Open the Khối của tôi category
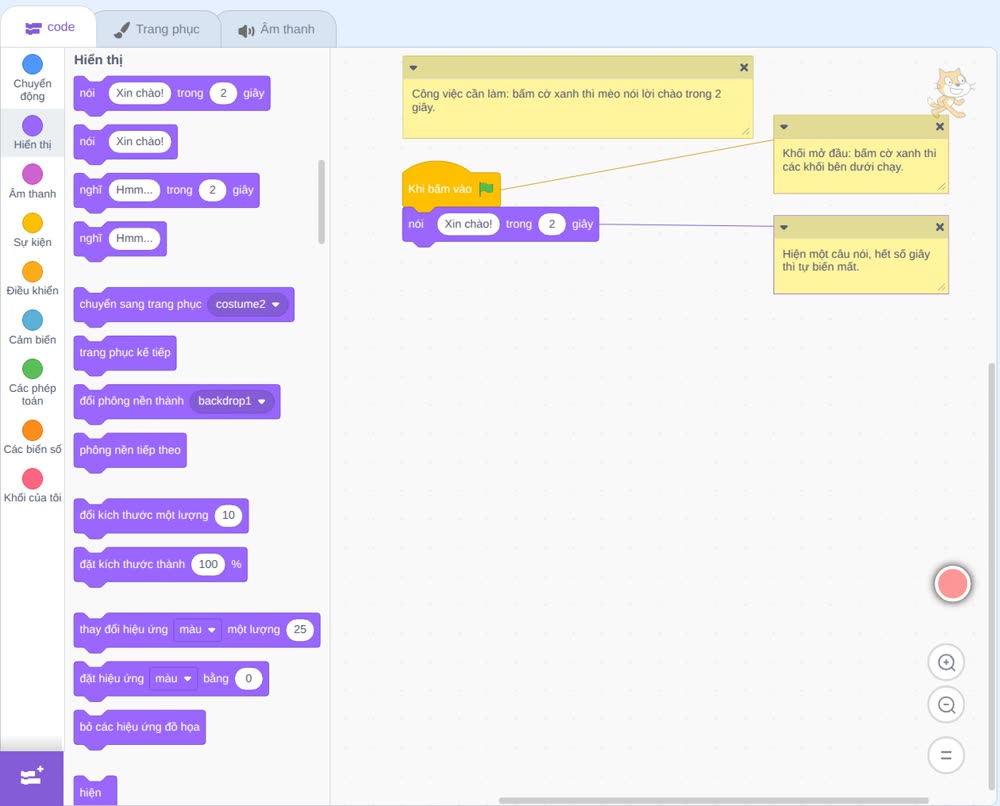The height and width of the screenshot is (806, 1000). coord(32,486)
